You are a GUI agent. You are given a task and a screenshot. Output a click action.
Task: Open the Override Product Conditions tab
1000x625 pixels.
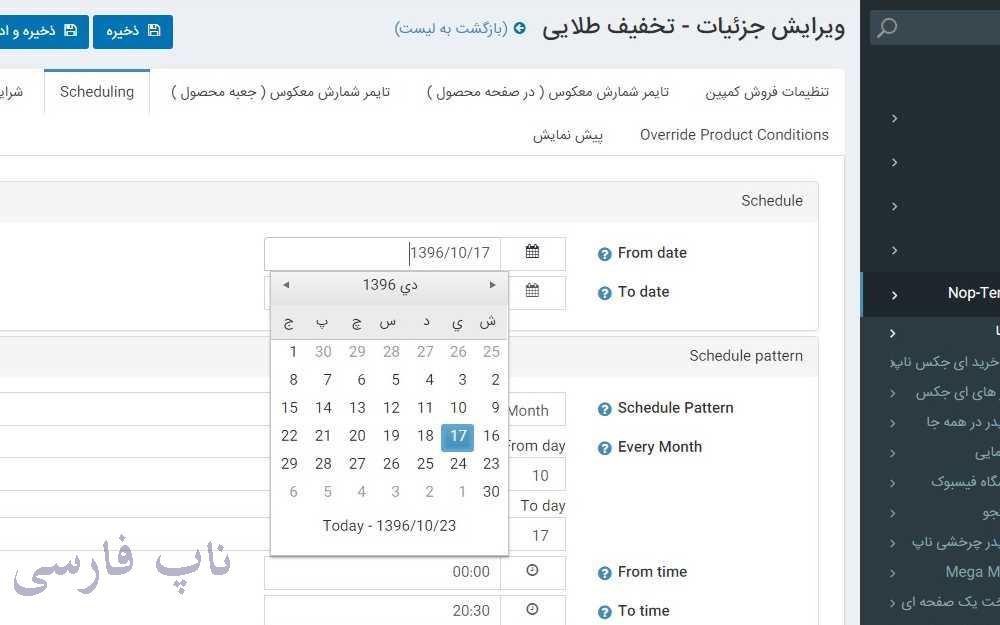point(733,134)
